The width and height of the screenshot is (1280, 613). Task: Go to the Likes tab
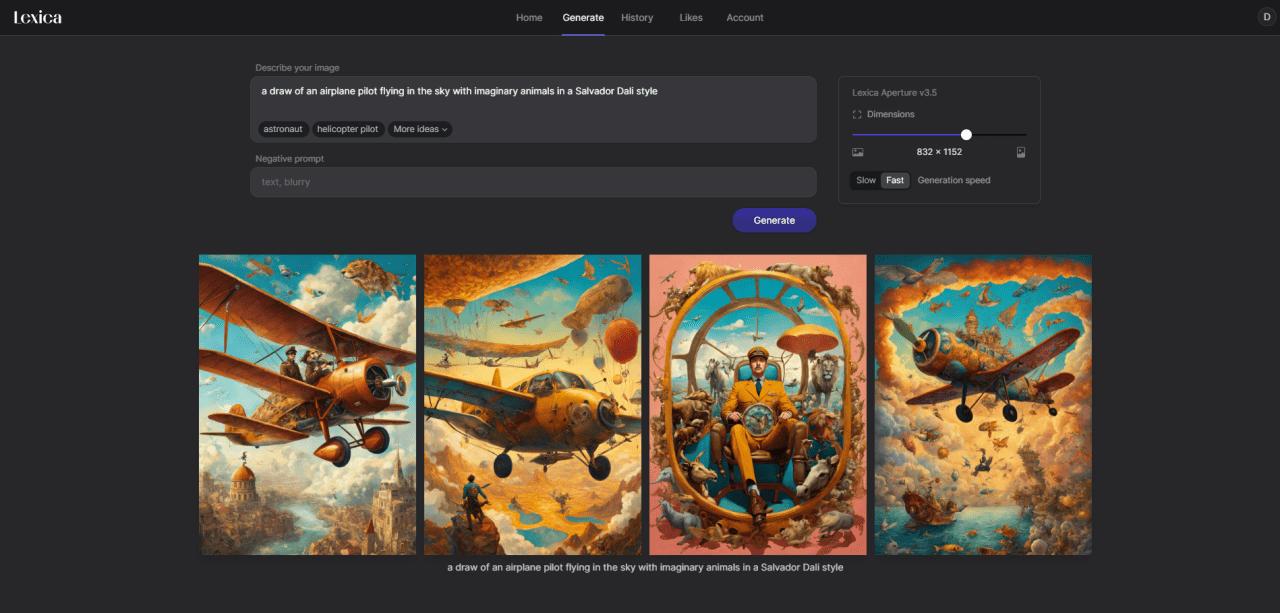click(x=691, y=18)
